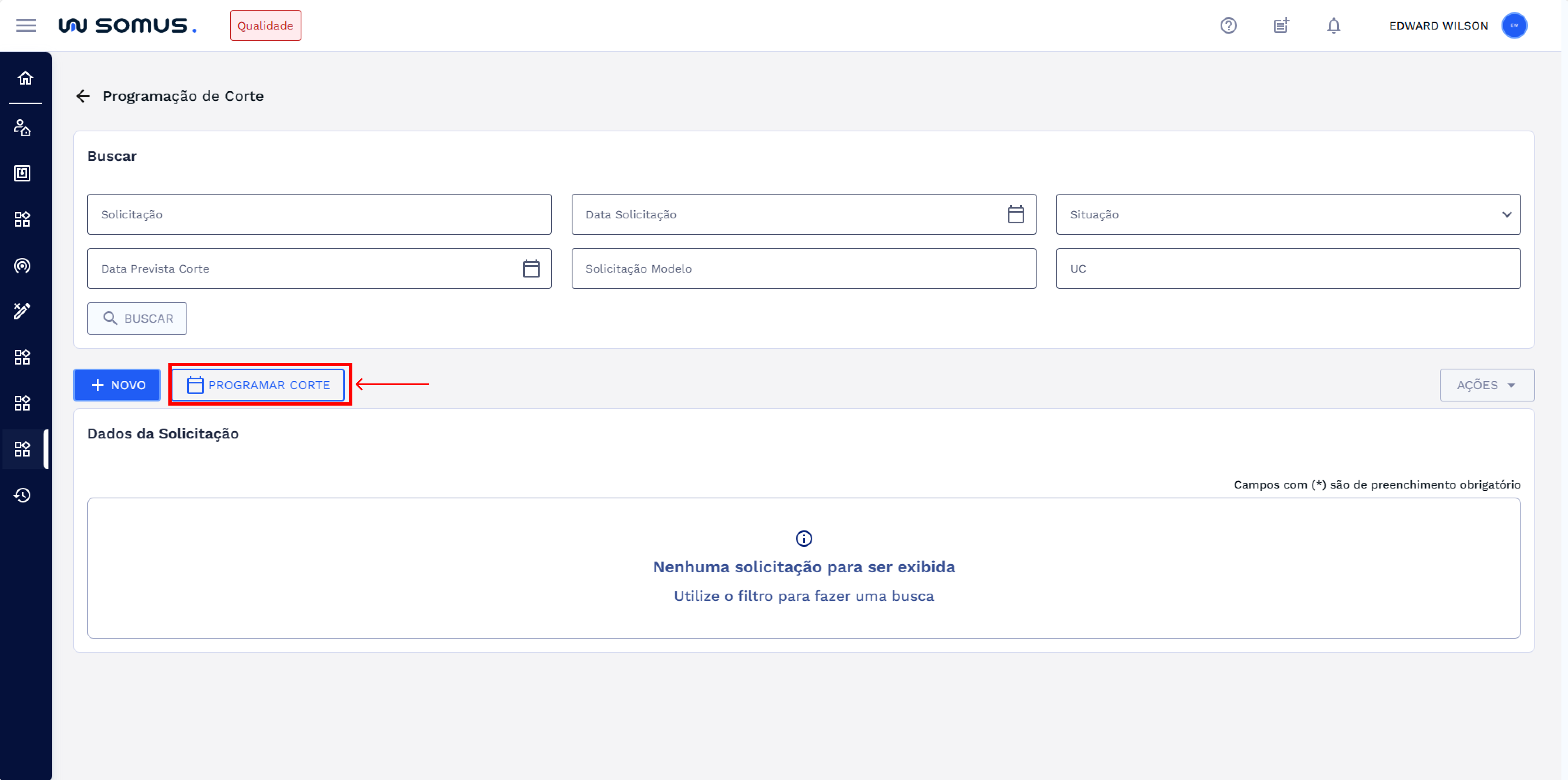This screenshot has height=780, width=1568.
Task: Open Edward Wilson user avatar menu
Action: tap(1514, 25)
